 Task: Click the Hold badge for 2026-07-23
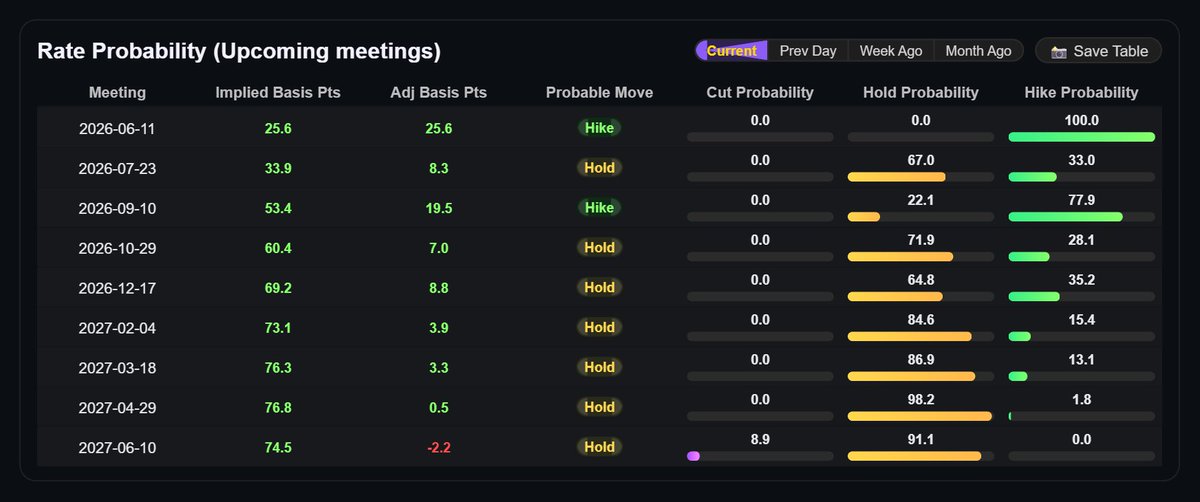(x=599, y=167)
